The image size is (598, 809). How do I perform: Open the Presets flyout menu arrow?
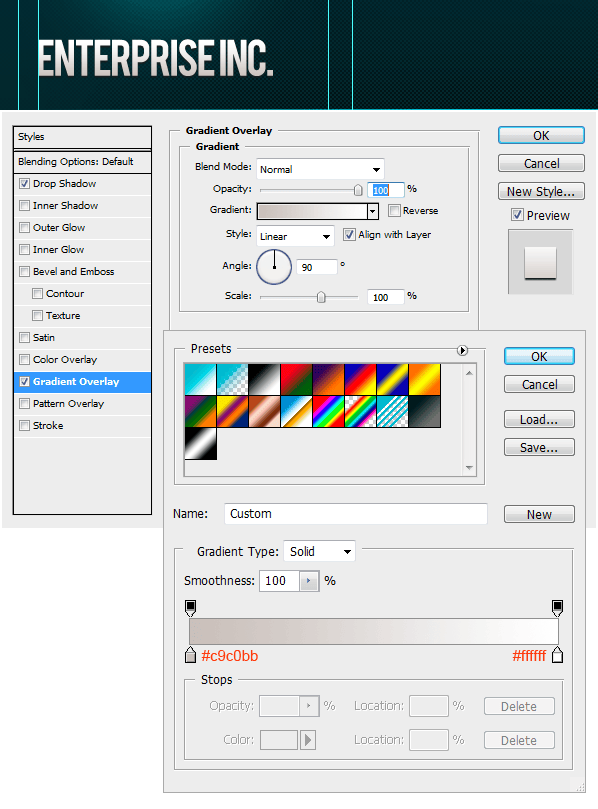point(462,350)
